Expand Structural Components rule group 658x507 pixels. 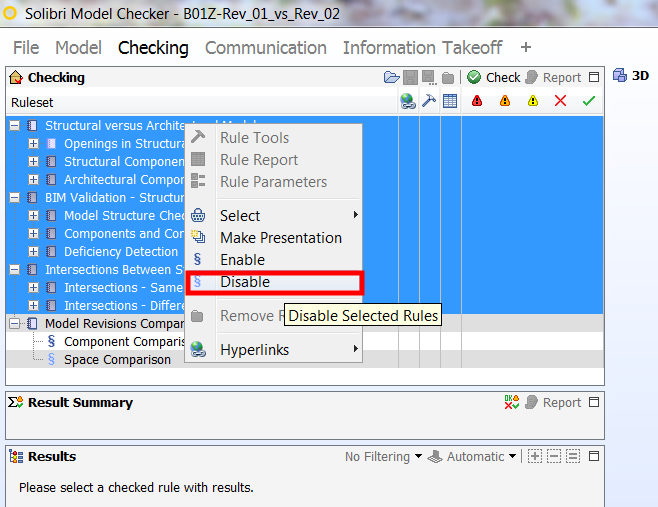tap(33, 162)
